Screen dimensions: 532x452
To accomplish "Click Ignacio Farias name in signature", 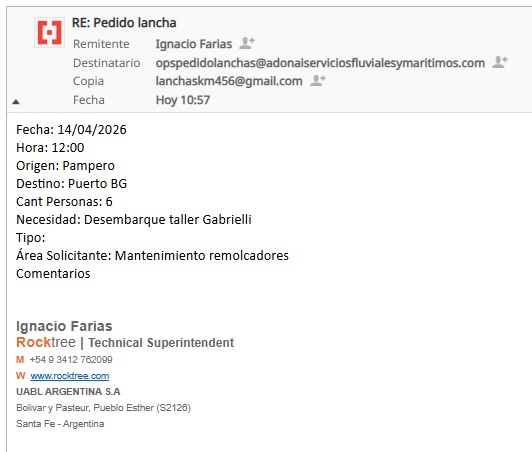I will pos(64,326).
